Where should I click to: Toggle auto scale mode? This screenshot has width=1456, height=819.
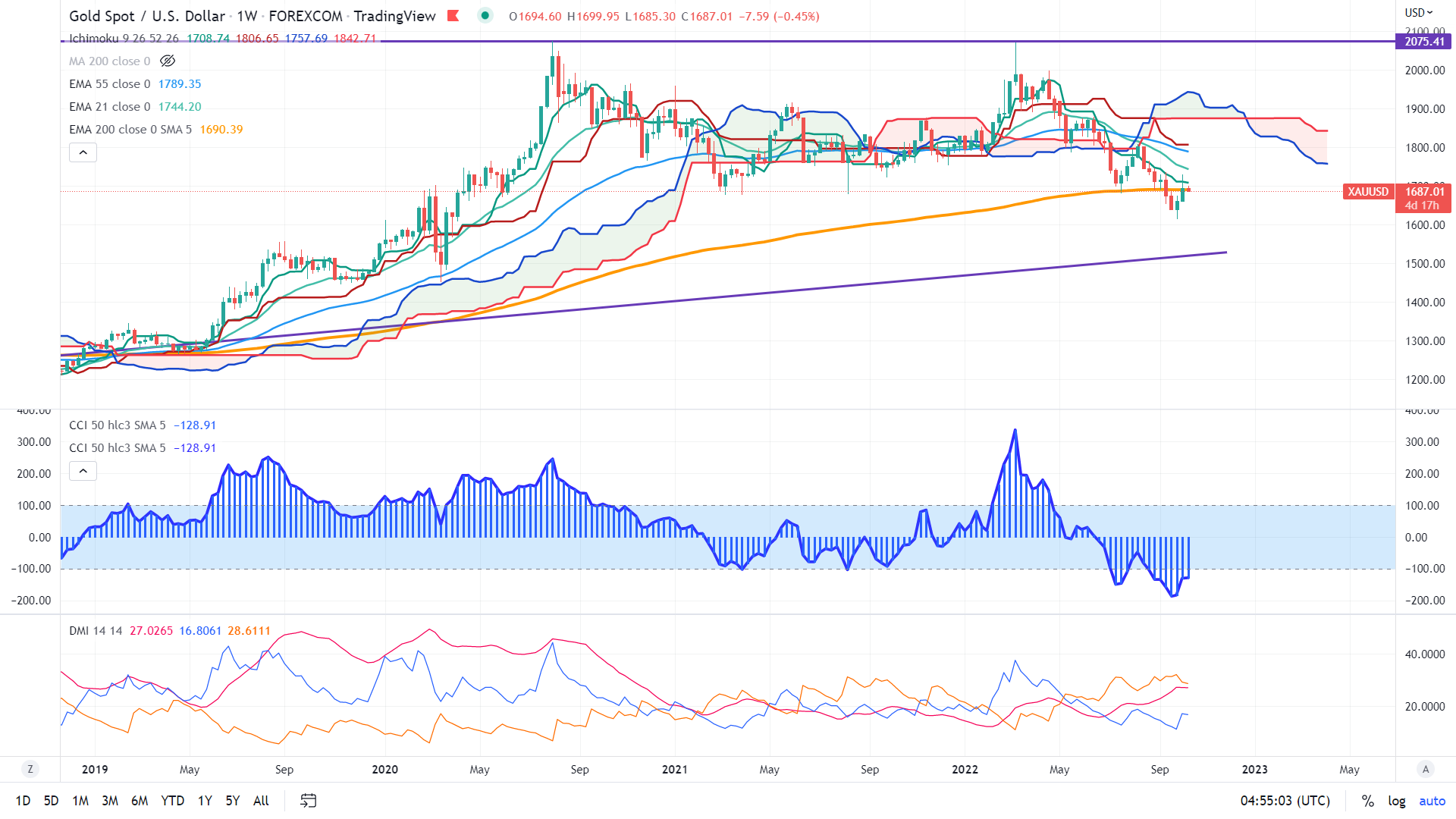coord(1432,801)
